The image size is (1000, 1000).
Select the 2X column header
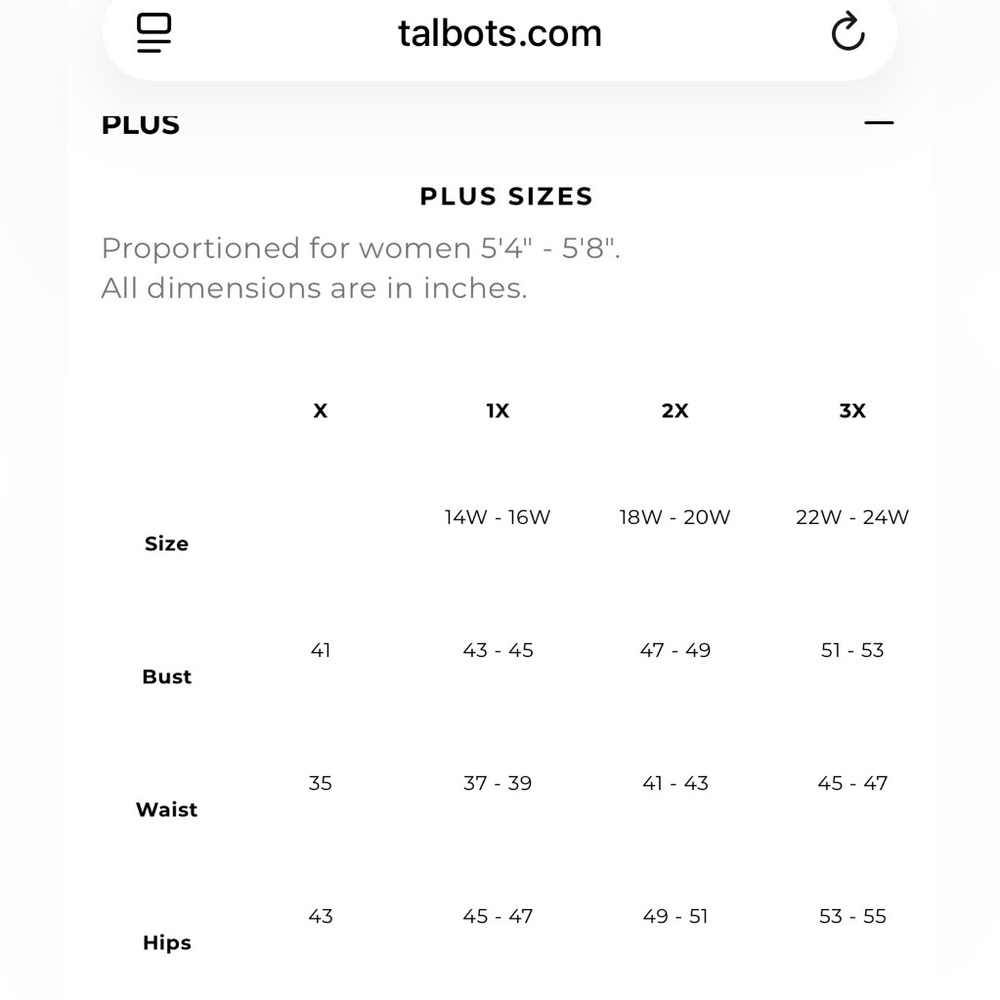click(675, 411)
